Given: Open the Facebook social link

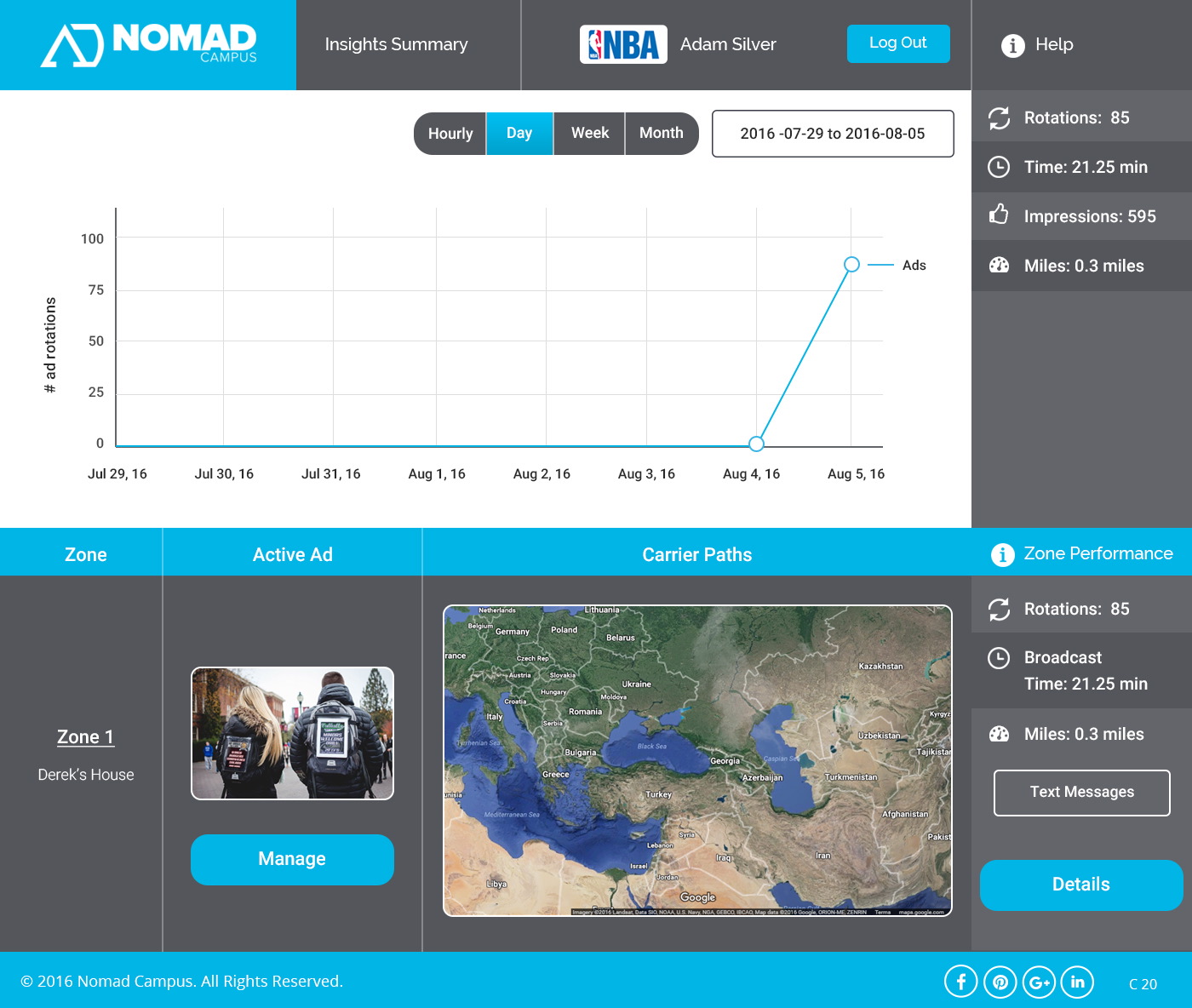Looking at the screenshot, I should click(961, 982).
